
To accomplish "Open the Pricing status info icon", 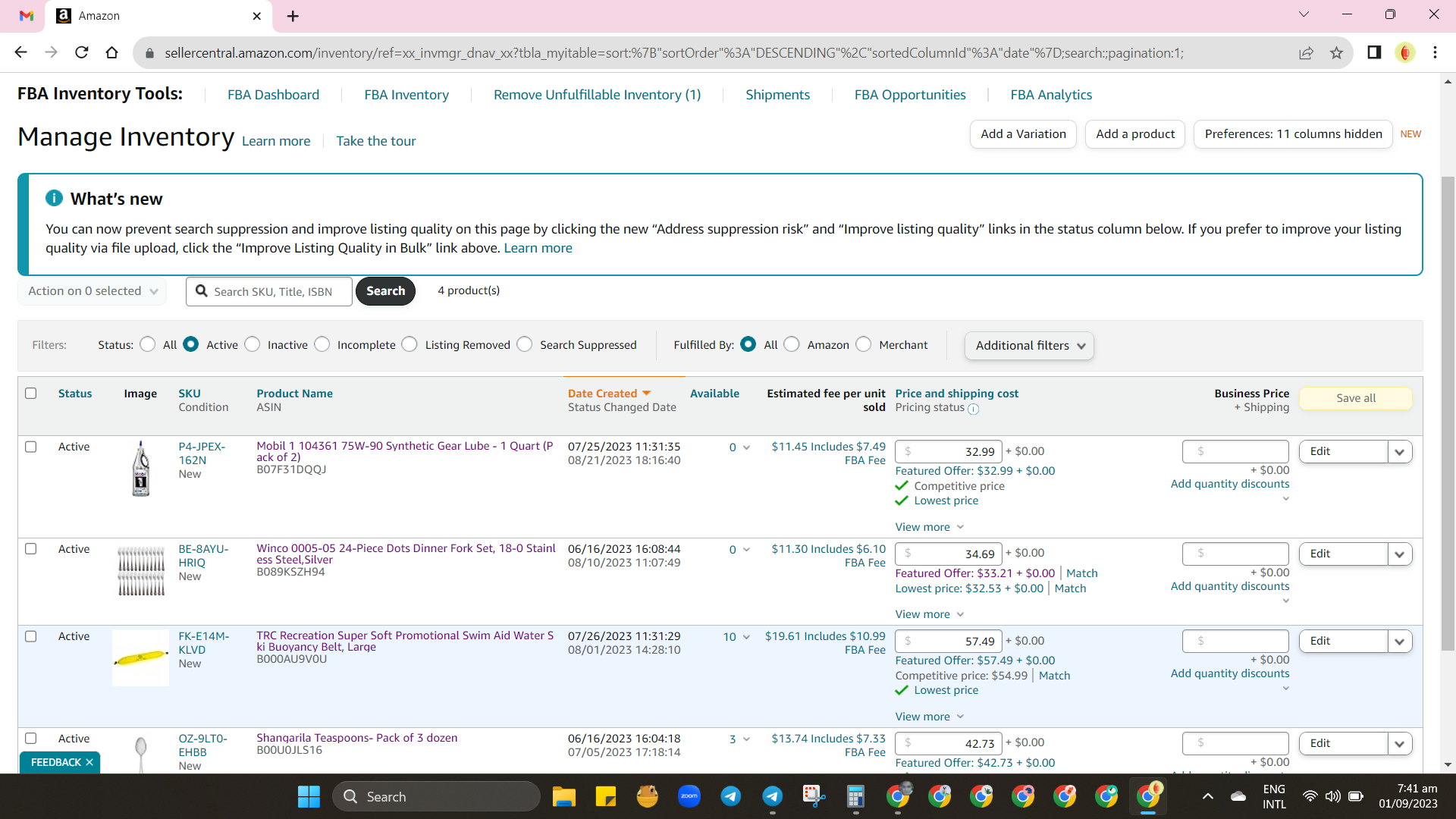I will [x=973, y=409].
